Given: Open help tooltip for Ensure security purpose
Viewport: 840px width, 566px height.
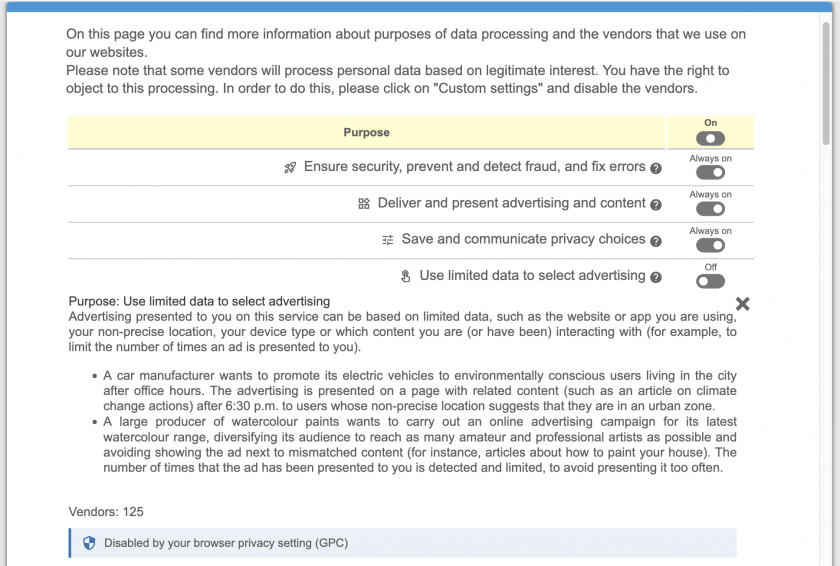Looking at the screenshot, I should 656,168.
